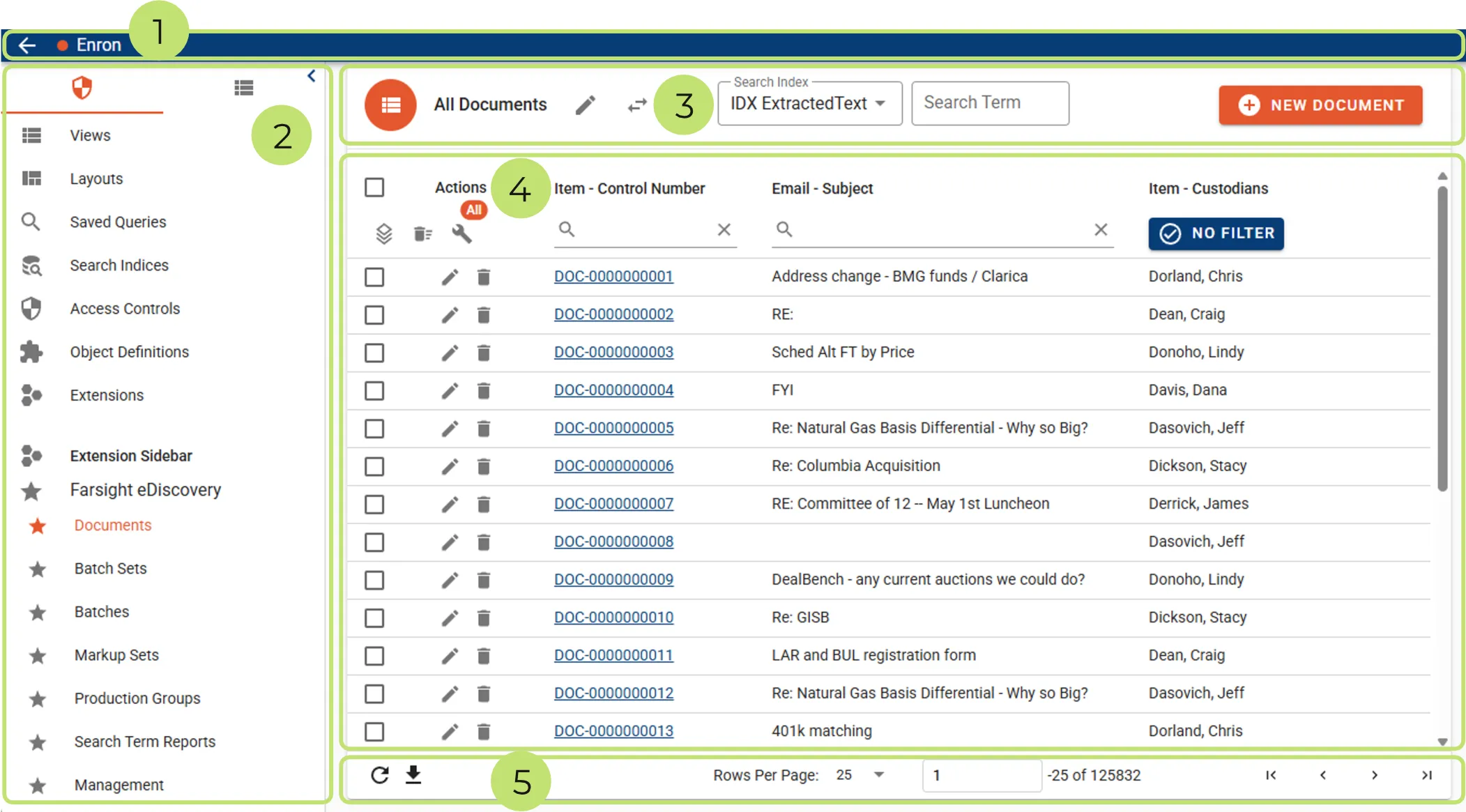1466x812 pixels.
Task: Open the DOC-0000000010 link
Action: pos(613,618)
